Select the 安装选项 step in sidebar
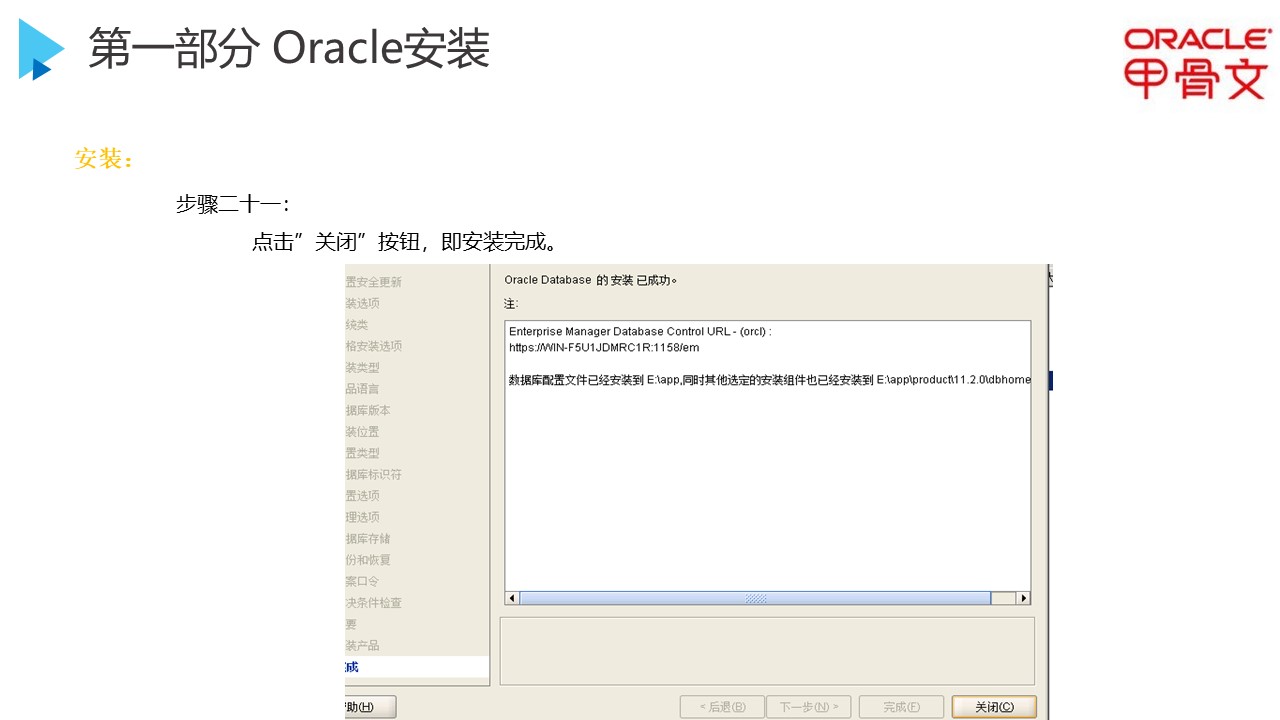The height and width of the screenshot is (720, 1280). point(362,303)
